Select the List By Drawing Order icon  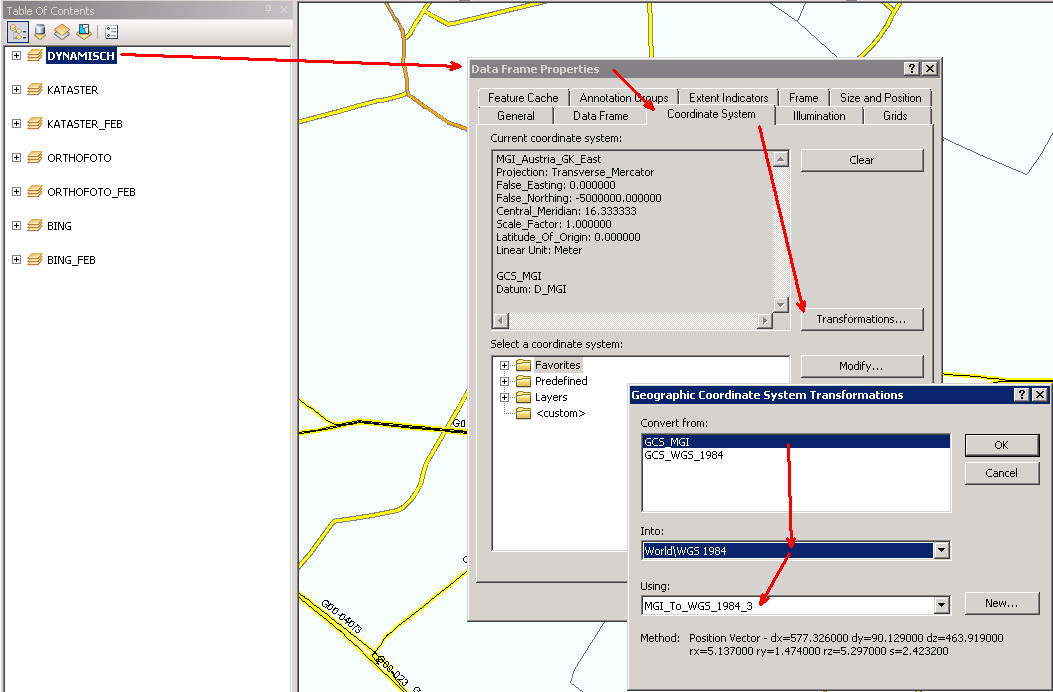tap(16, 31)
